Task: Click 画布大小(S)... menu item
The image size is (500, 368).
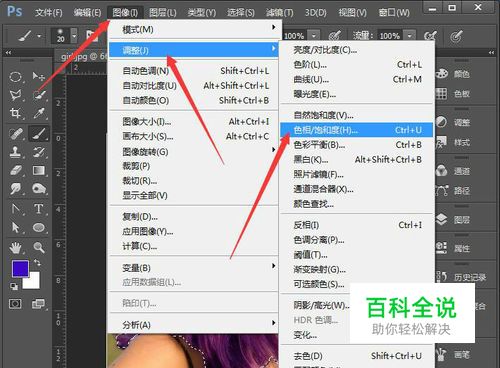Action: pos(194,136)
